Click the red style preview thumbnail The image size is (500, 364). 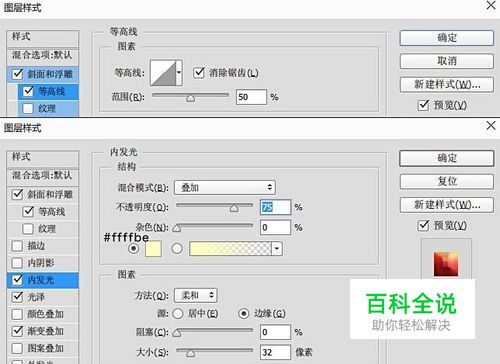coord(446,264)
